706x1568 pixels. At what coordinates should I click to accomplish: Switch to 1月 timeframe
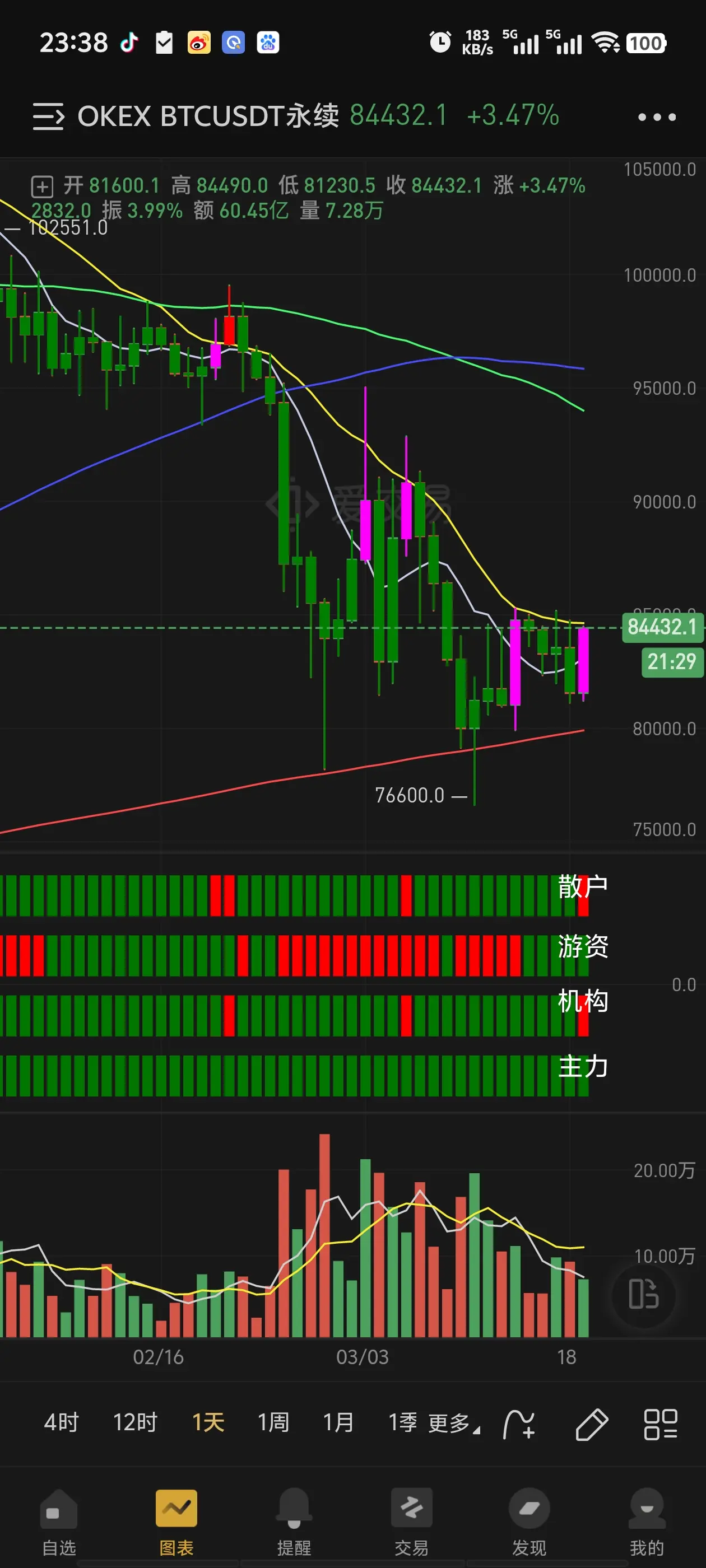click(338, 1422)
